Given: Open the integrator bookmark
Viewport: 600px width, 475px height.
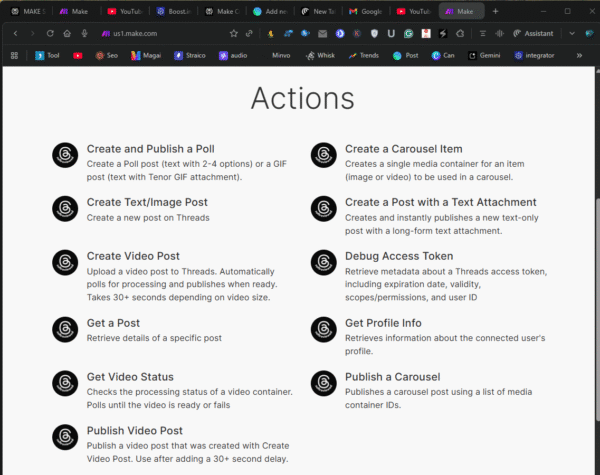Looking at the screenshot, I should pyautogui.click(x=535, y=55).
